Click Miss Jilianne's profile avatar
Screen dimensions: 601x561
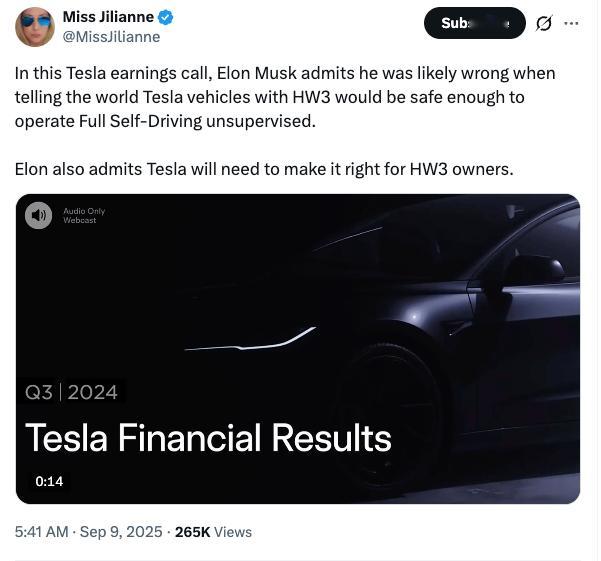35,27
